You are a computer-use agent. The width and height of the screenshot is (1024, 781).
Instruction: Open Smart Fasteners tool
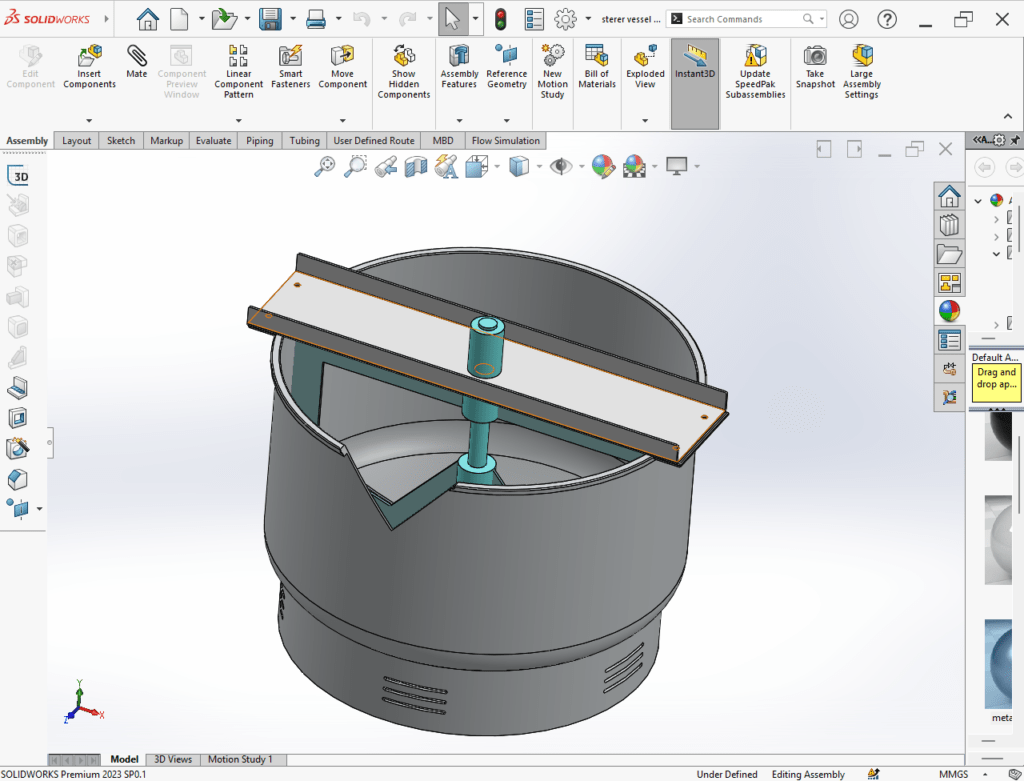click(x=290, y=67)
